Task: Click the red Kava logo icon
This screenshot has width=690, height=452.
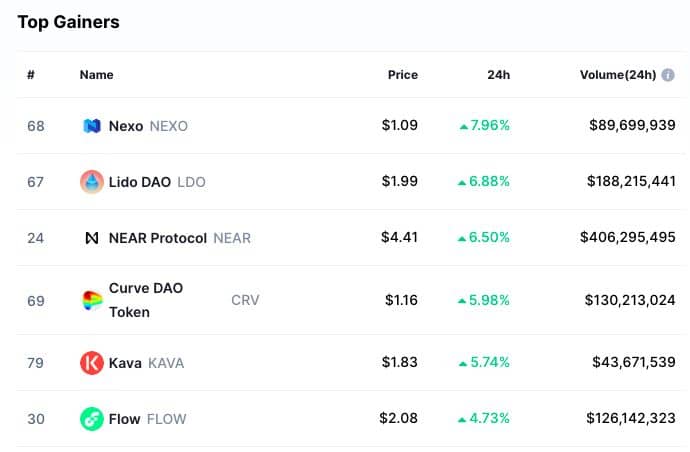Action: click(x=92, y=363)
